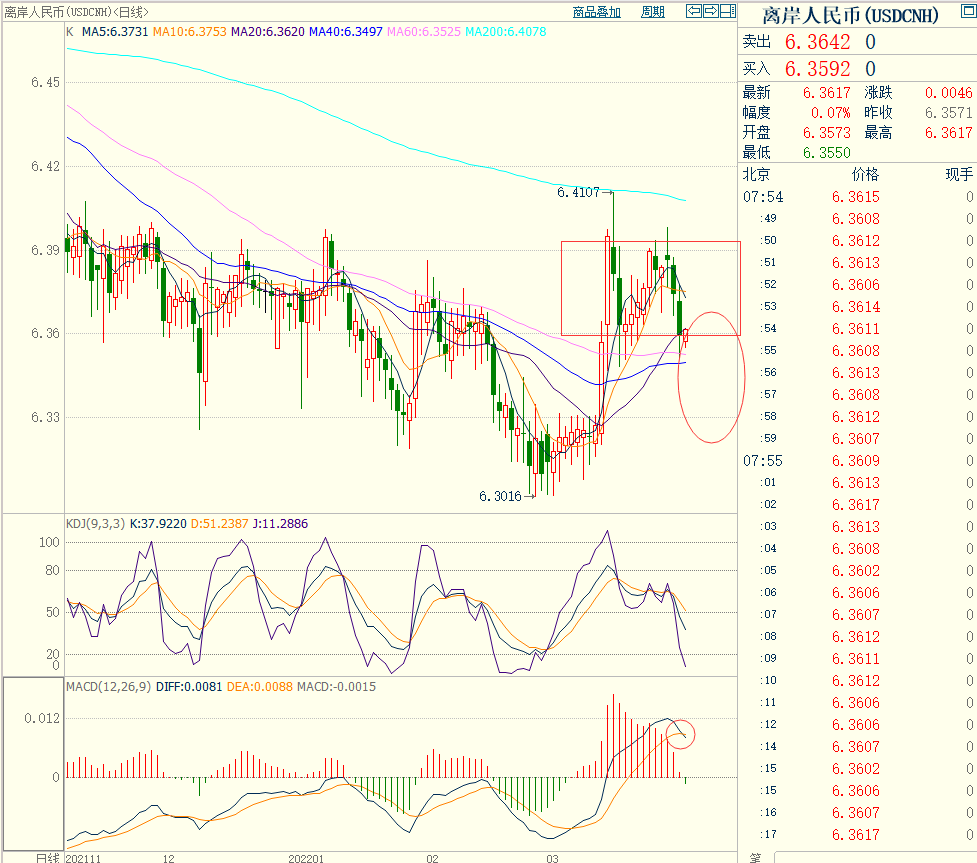The width and height of the screenshot is (977, 863).
Task: Click the 买入 buy price 6.3592
Action: [817, 69]
